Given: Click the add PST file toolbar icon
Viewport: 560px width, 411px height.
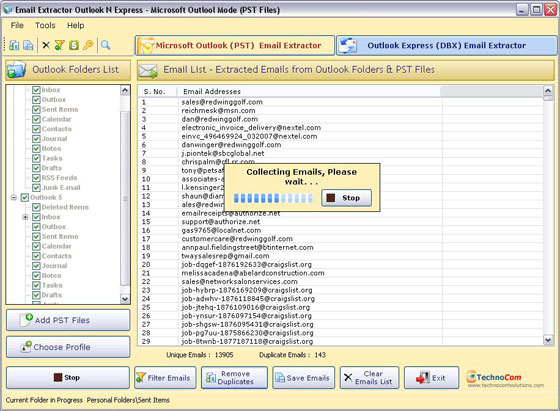Looking at the screenshot, I should click(x=14, y=45).
